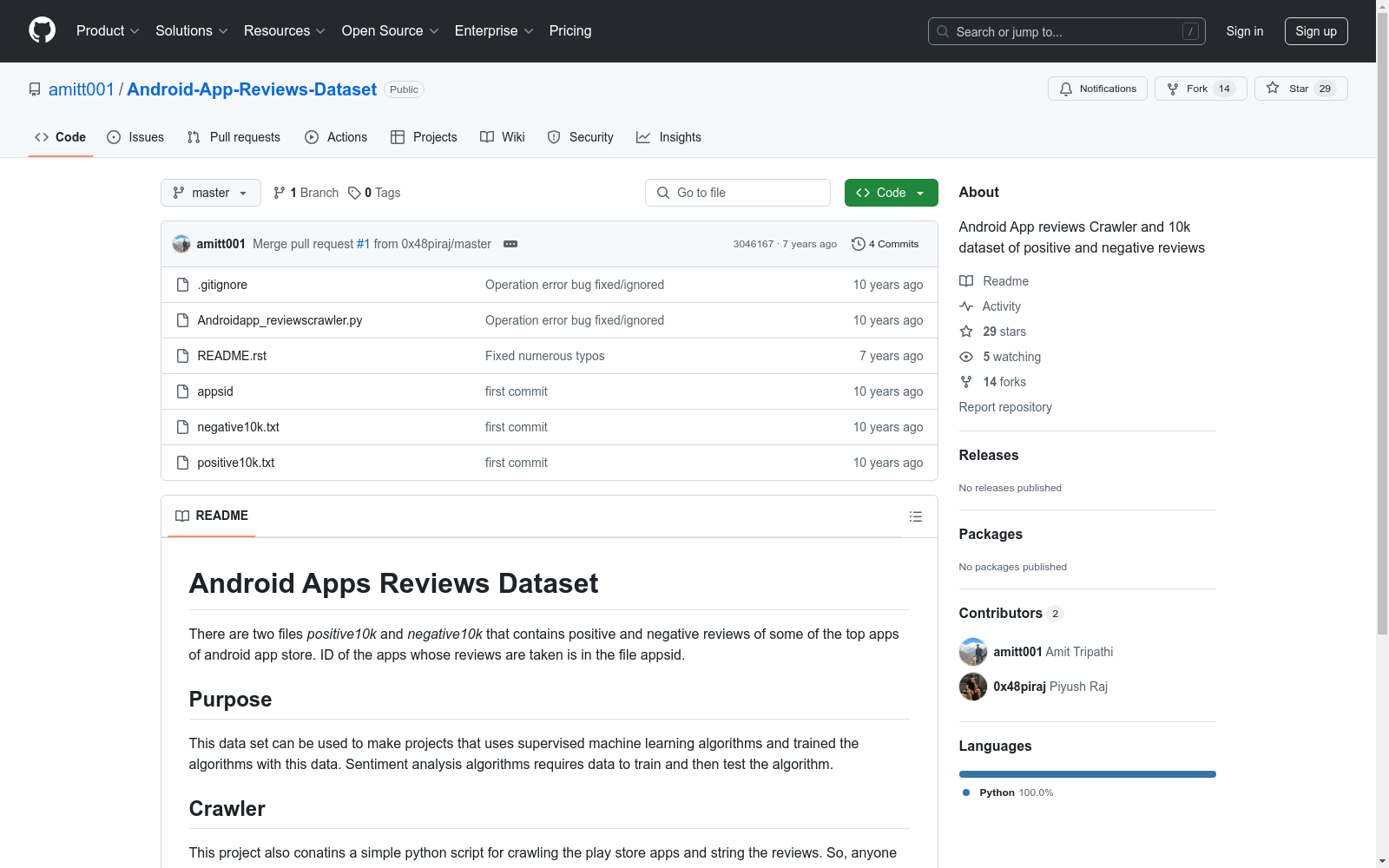Expand the Enterprise menu
The width and height of the screenshot is (1389, 868).
pyautogui.click(x=494, y=31)
